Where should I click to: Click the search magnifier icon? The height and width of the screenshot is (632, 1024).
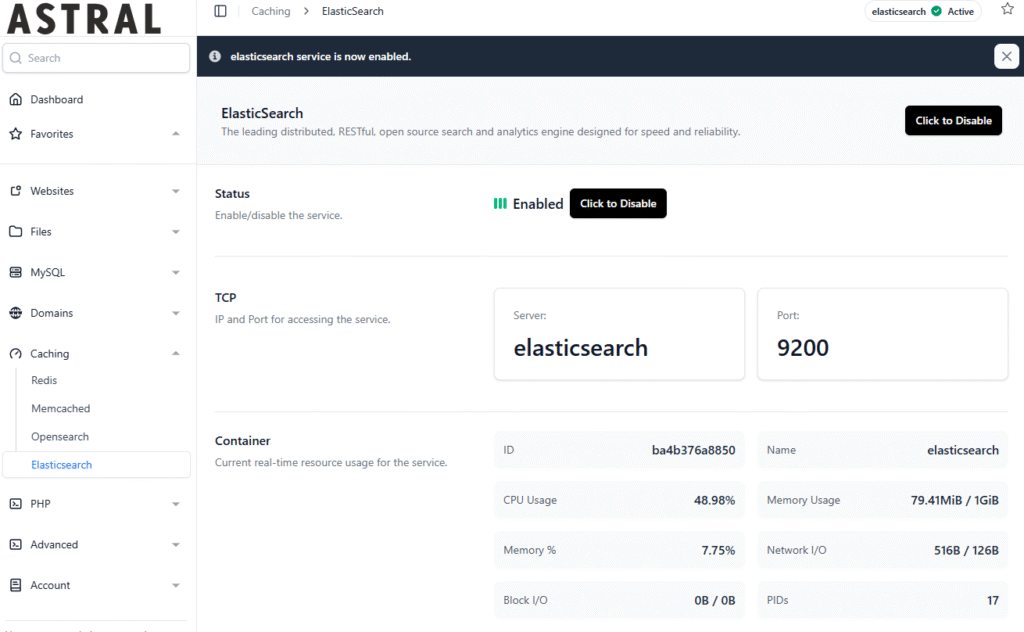tap(16, 58)
